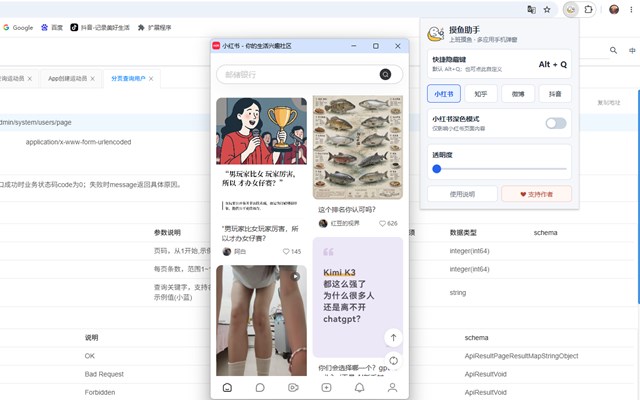Screen dimensions: 640x400
Task: Close the 分页查询用户 tab
Action: click(151, 79)
